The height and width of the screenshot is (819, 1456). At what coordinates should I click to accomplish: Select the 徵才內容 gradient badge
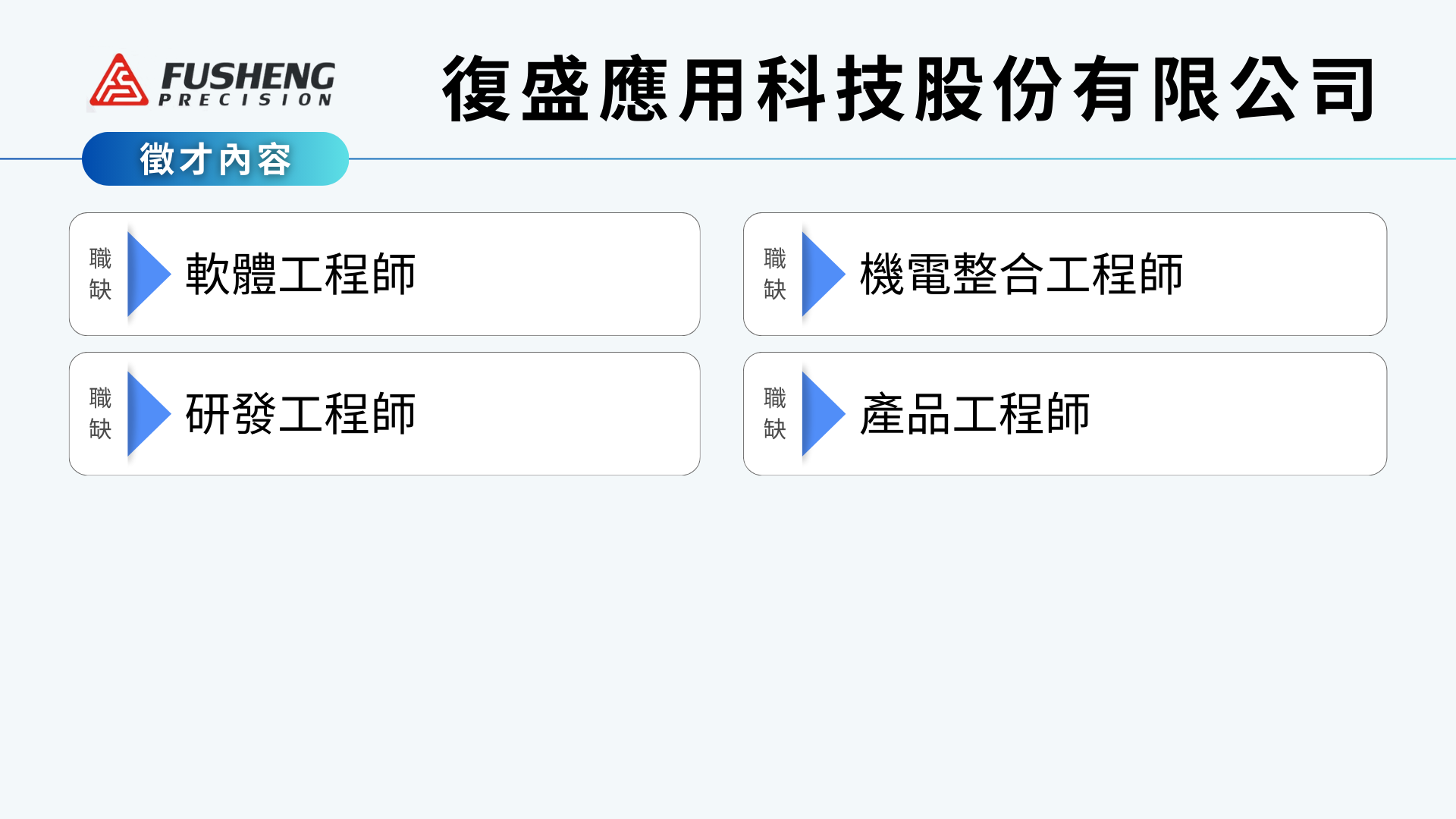point(215,159)
